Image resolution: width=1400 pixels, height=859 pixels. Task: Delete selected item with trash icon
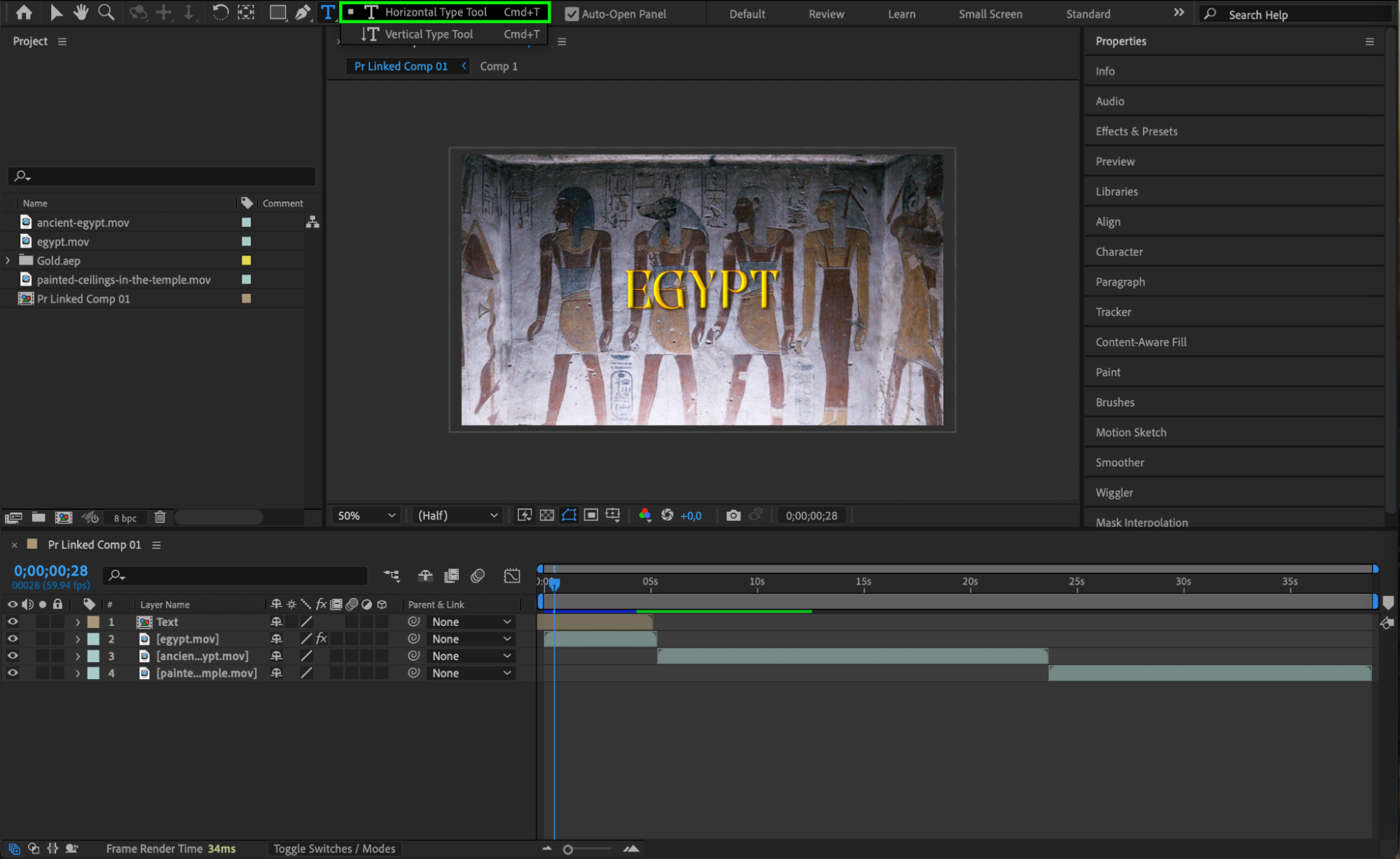[x=160, y=517]
